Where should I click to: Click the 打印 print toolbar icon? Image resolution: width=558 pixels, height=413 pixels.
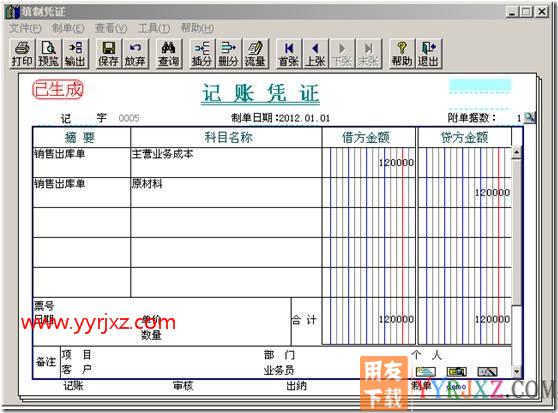(22, 54)
